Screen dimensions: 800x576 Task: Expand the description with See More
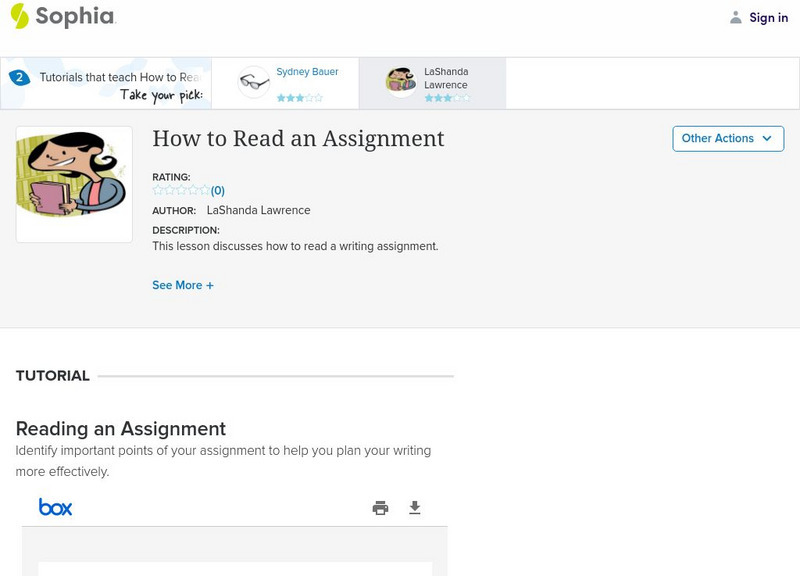[x=181, y=285]
